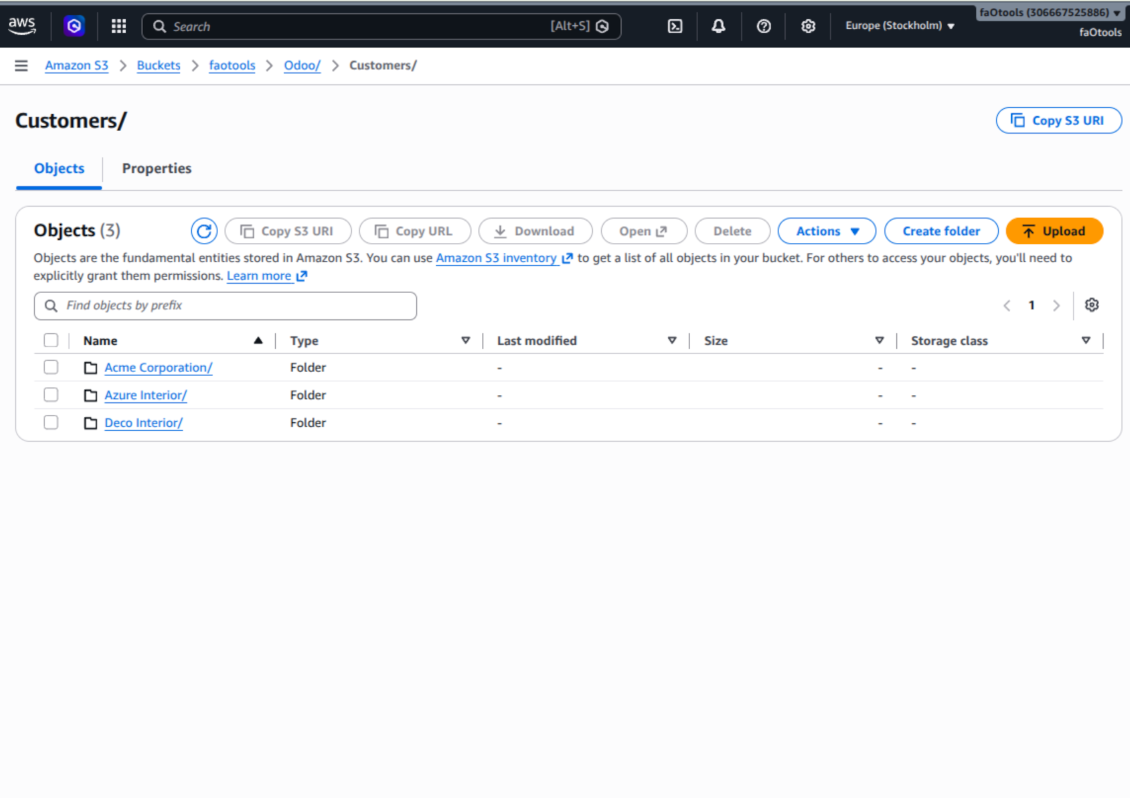1130x798 pixels.
Task: Select all objects checkbox in header
Action: tap(50, 340)
